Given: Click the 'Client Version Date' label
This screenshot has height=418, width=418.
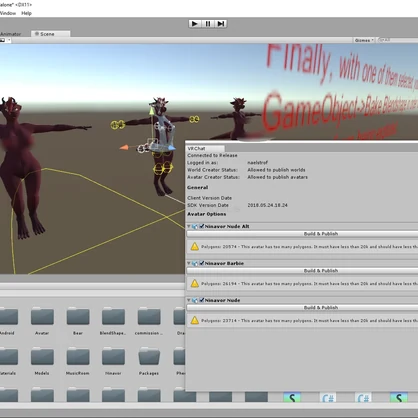Looking at the screenshot, I should [209, 198].
